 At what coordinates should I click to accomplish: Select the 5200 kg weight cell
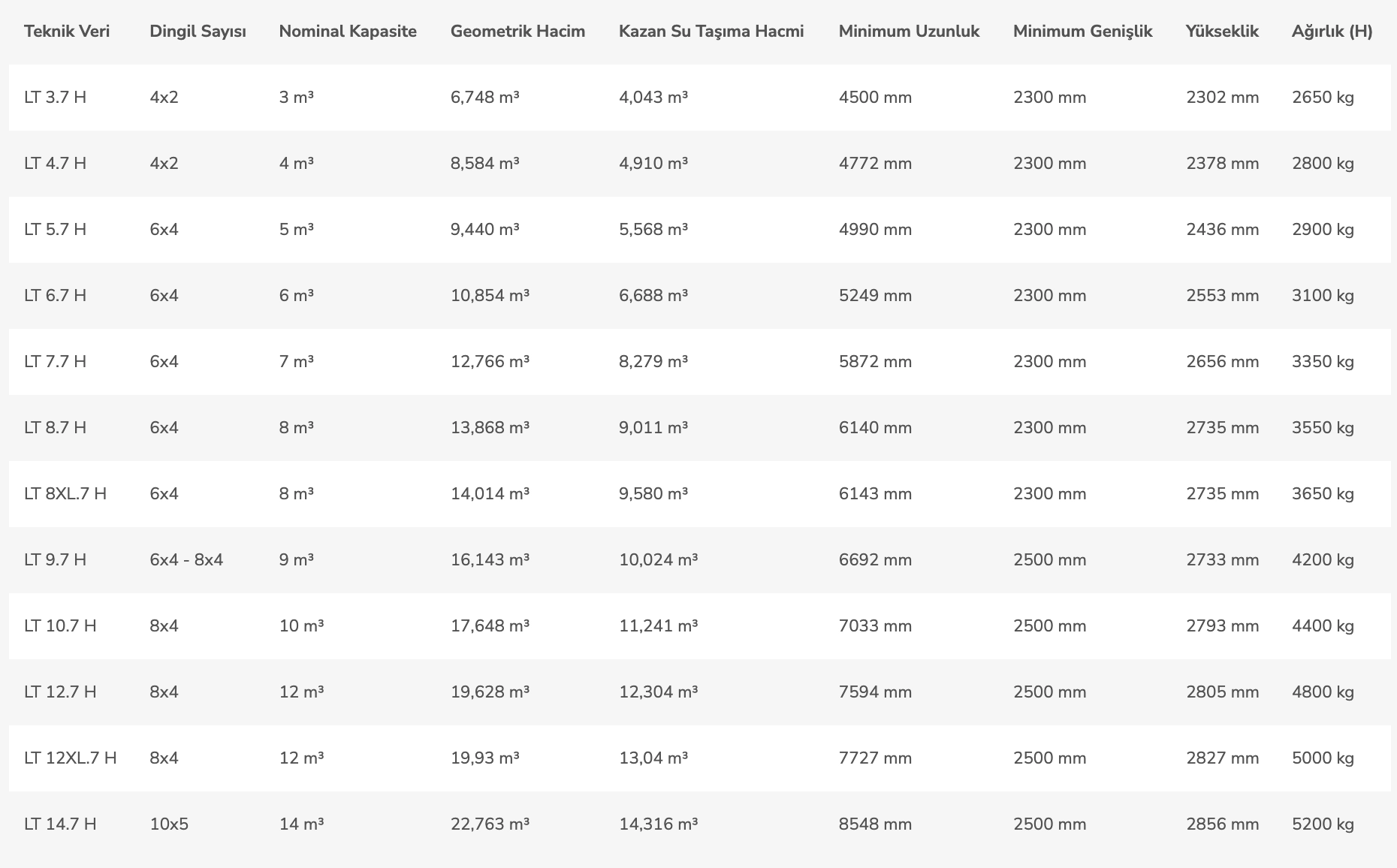click(1323, 824)
